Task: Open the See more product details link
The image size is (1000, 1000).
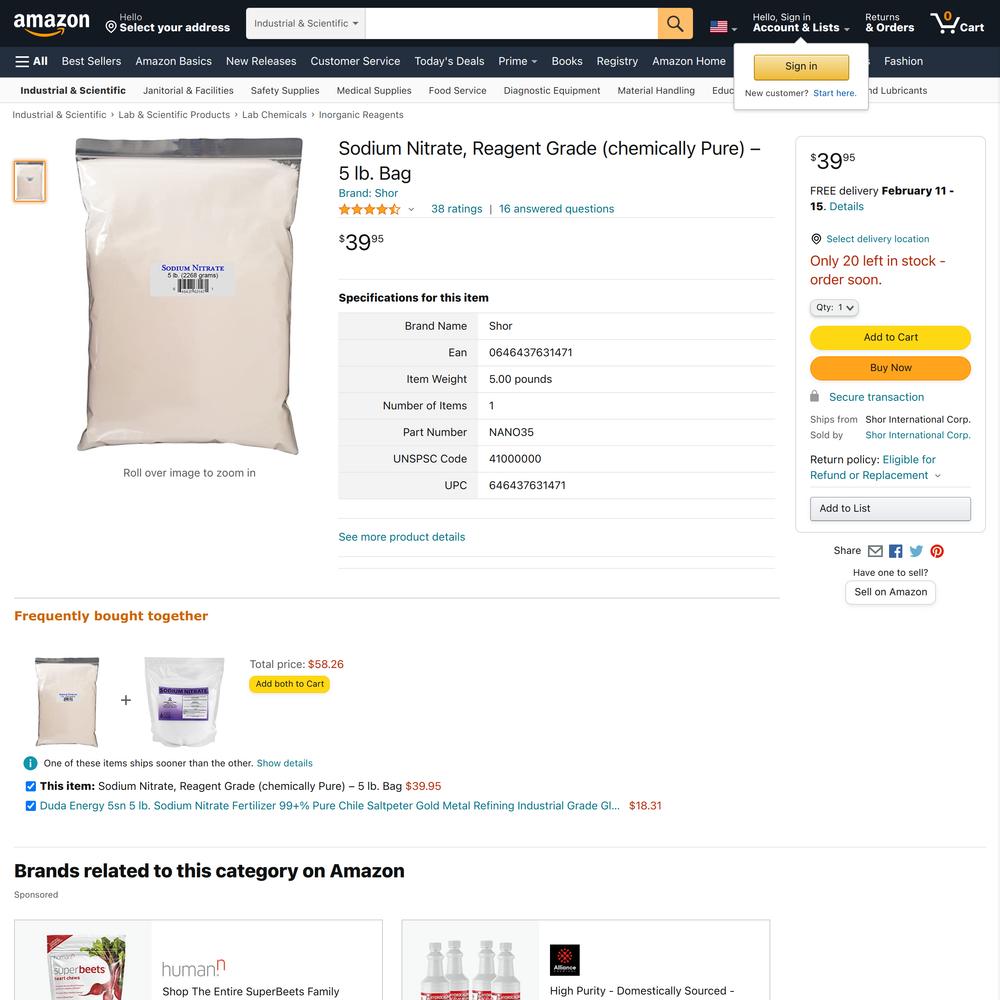Action: coord(402,537)
